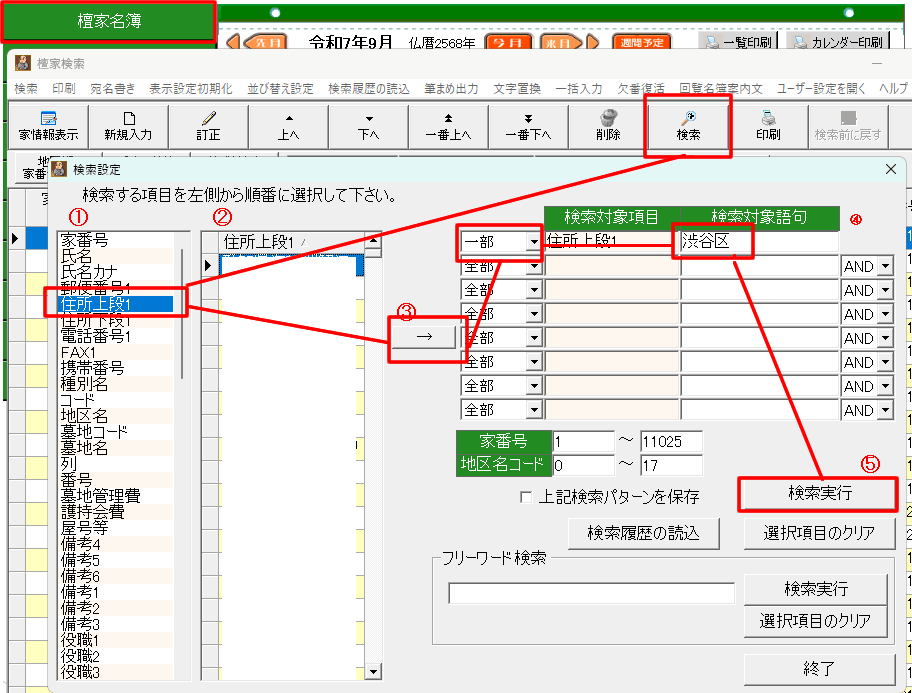Jump to the top with 一番上へ
Image resolution: width=912 pixels, height=693 pixels.
click(448, 126)
